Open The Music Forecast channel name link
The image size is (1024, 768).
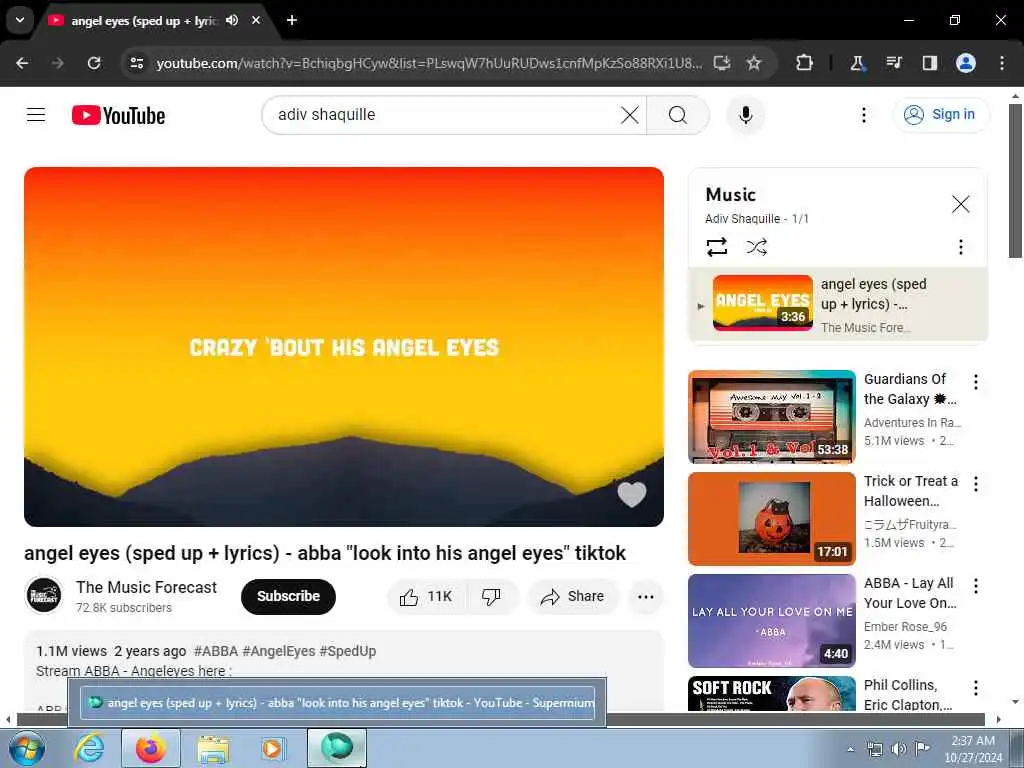(x=146, y=587)
